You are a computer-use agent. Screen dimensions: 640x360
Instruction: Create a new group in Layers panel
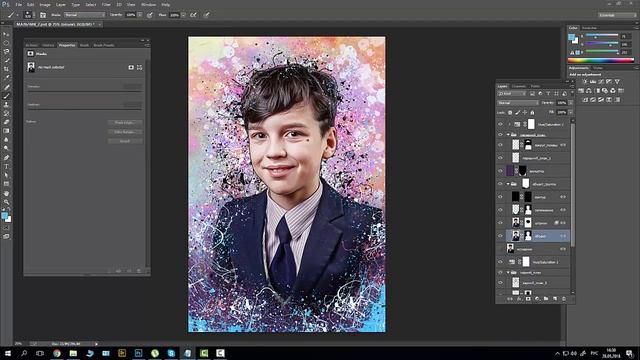pyautogui.click(x=546, y=299)
